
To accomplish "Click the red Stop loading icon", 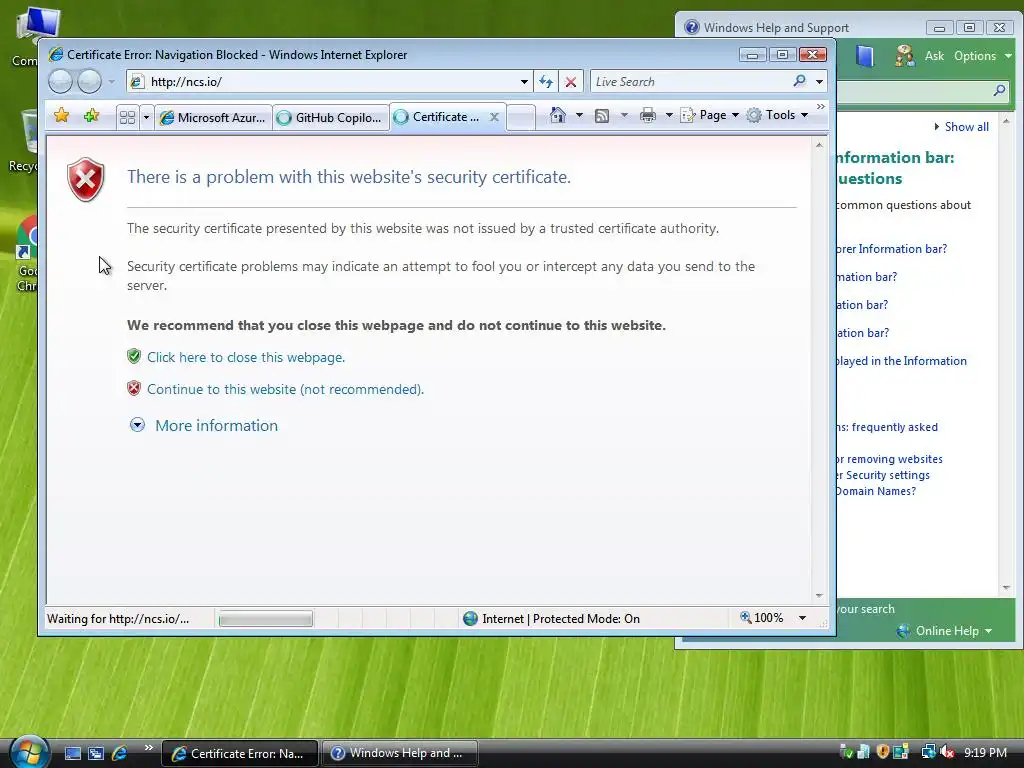I will click(571, 82).
